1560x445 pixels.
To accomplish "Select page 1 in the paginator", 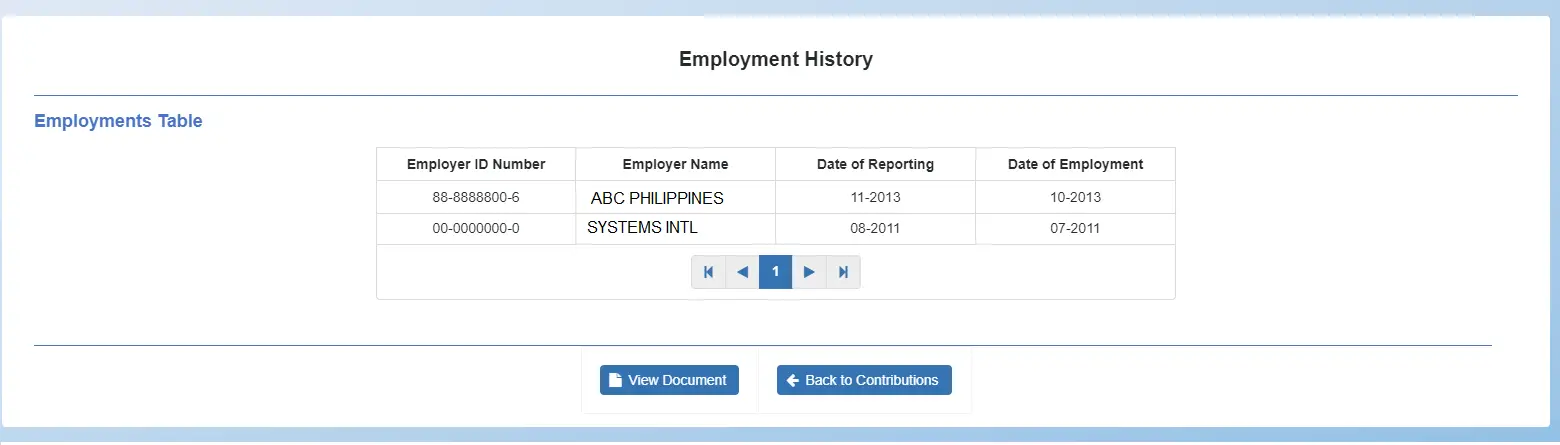I will click(775, 272).
